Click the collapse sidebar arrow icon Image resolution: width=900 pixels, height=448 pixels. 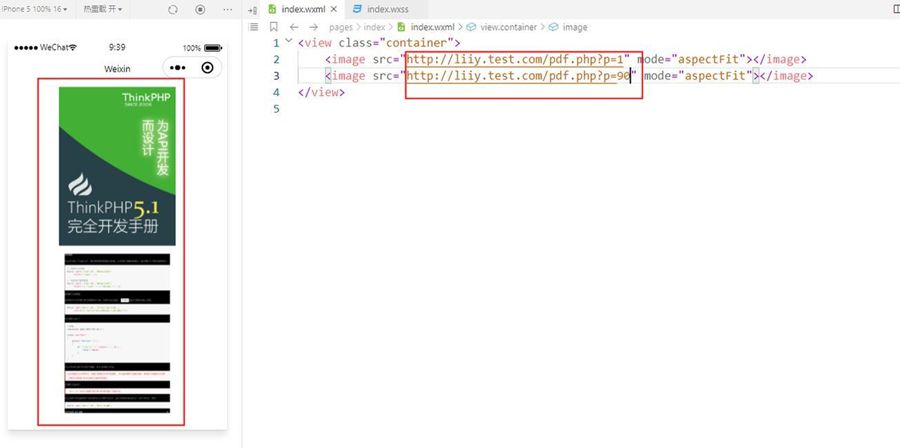click(x=253, y=9)
